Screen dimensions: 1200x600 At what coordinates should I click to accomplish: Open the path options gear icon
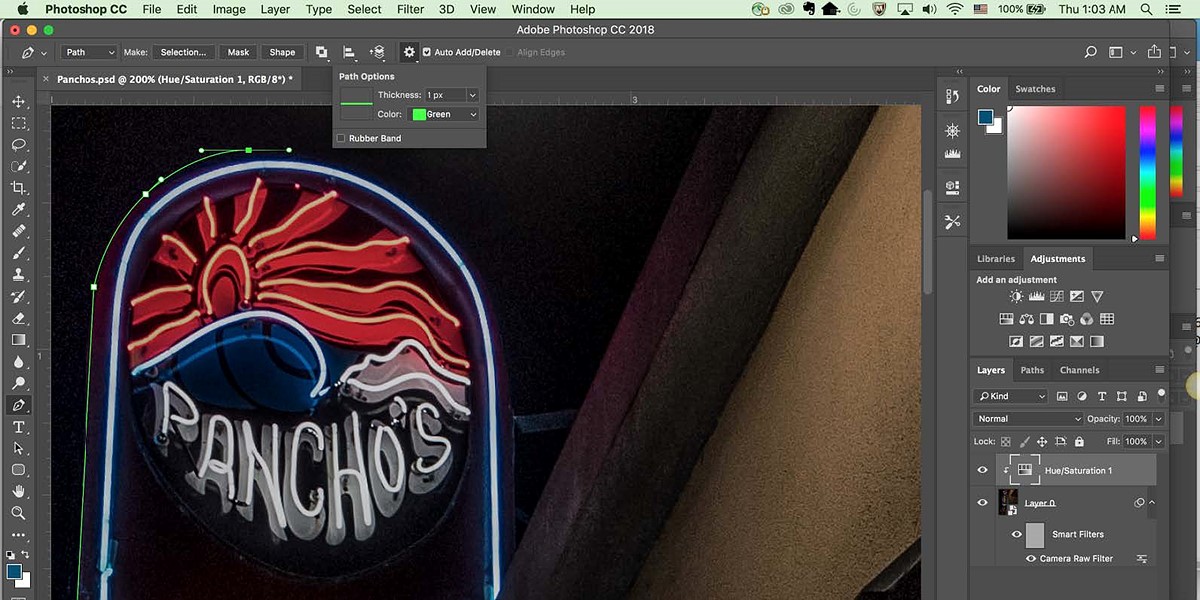point(409,52)
